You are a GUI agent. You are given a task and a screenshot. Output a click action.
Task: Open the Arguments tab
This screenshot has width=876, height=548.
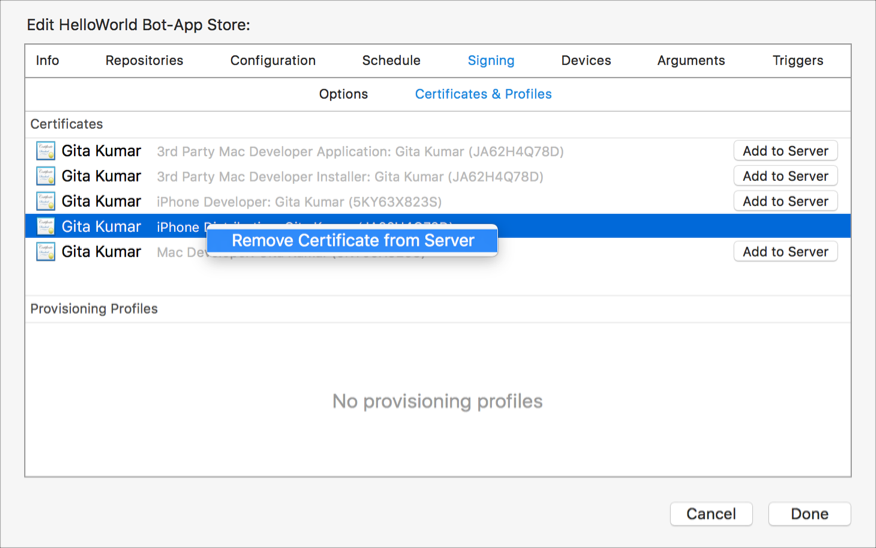(691, 60)
